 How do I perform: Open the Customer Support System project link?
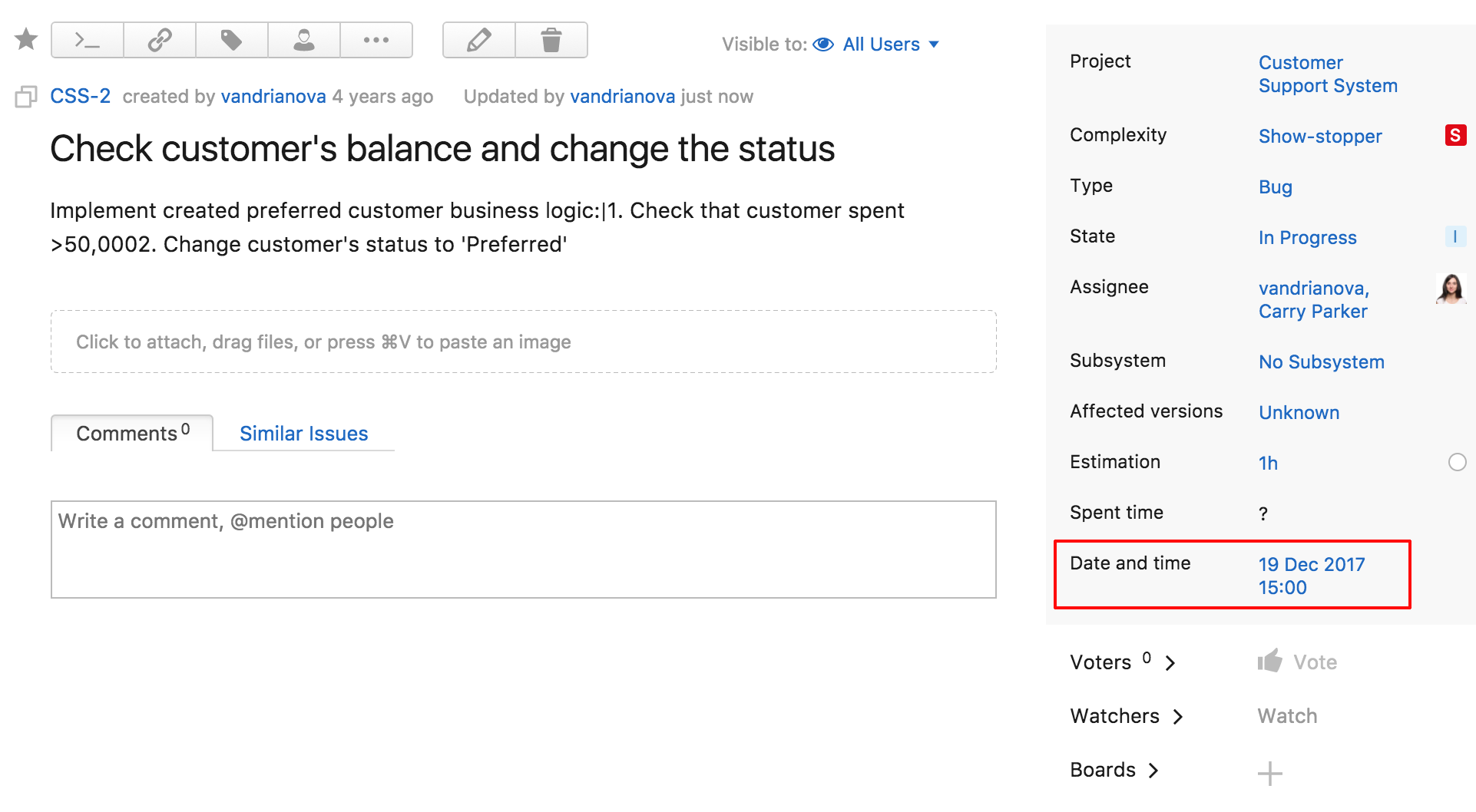pos(1327,74)
